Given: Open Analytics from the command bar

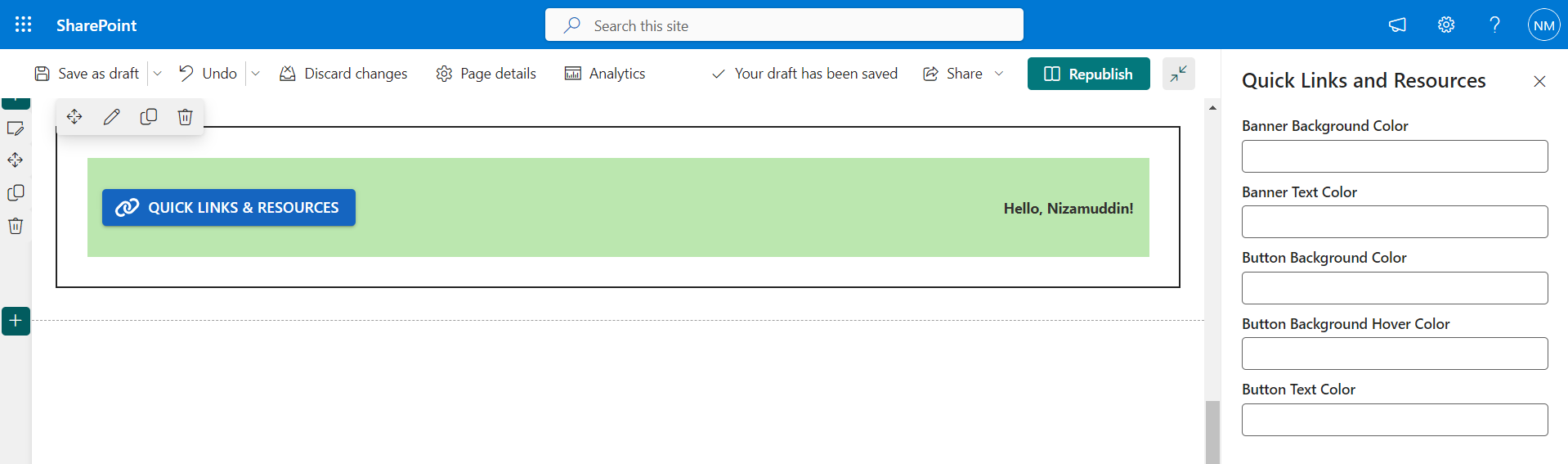Looking at the screenshot, I should coord(605,74).
